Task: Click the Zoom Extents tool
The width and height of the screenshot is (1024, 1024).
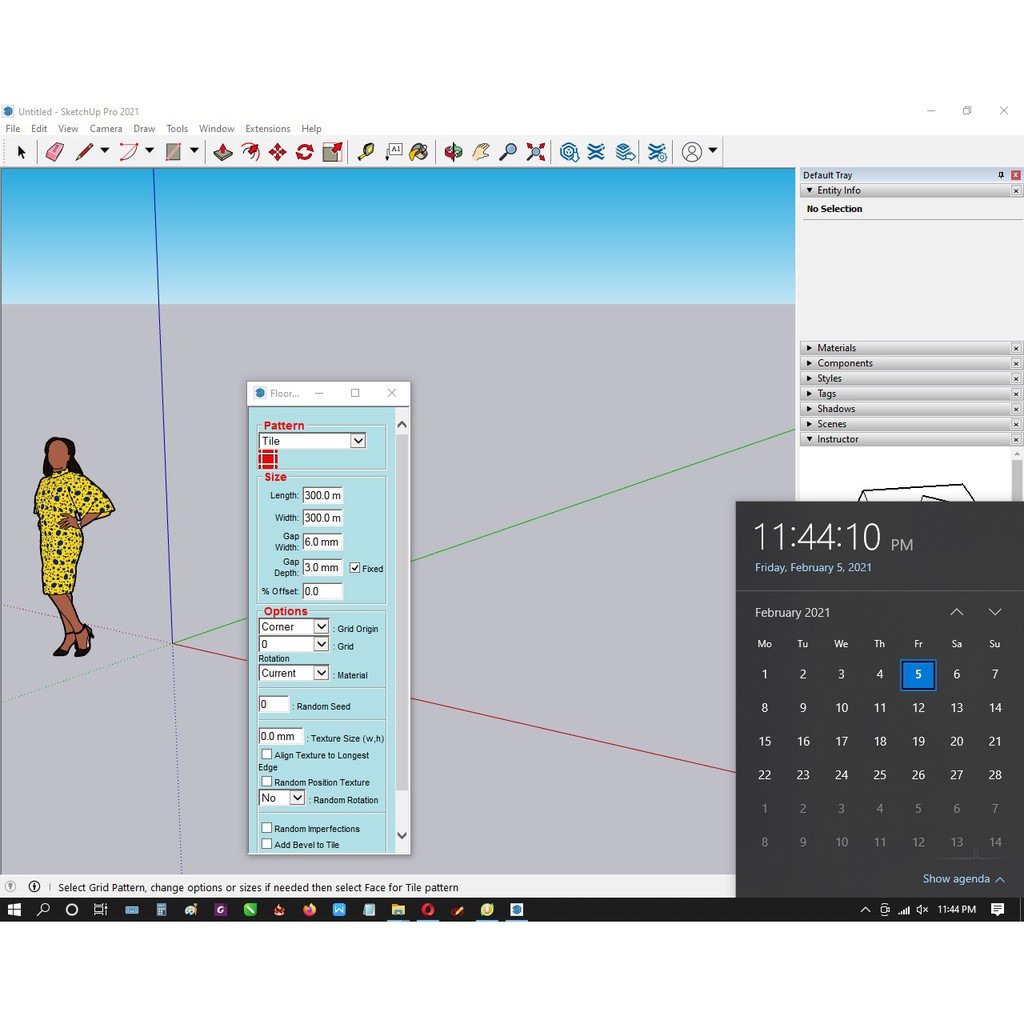Action: 536,152
